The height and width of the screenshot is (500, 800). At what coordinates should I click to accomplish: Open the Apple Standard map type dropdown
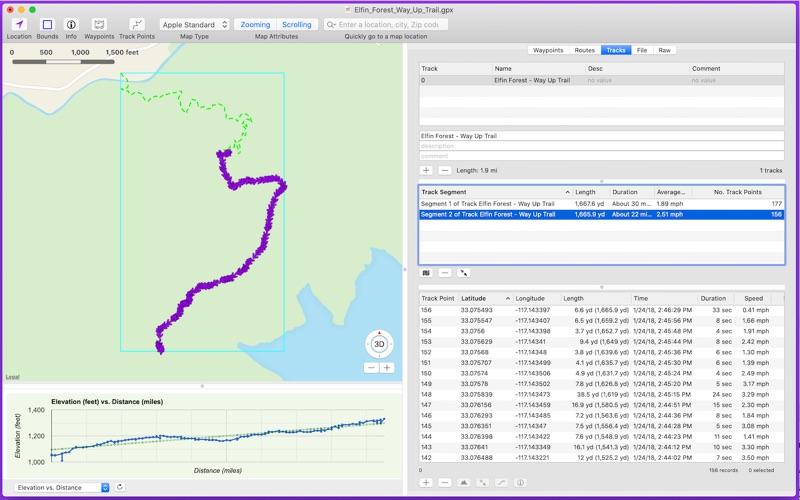[x=194, y=24]
